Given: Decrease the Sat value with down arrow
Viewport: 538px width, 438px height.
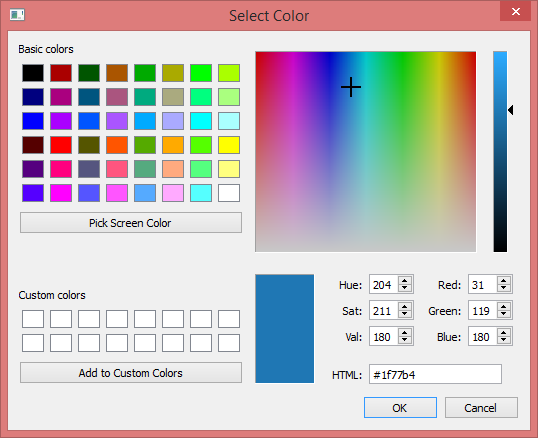Looking at the screenshot, I should (405, 314).
